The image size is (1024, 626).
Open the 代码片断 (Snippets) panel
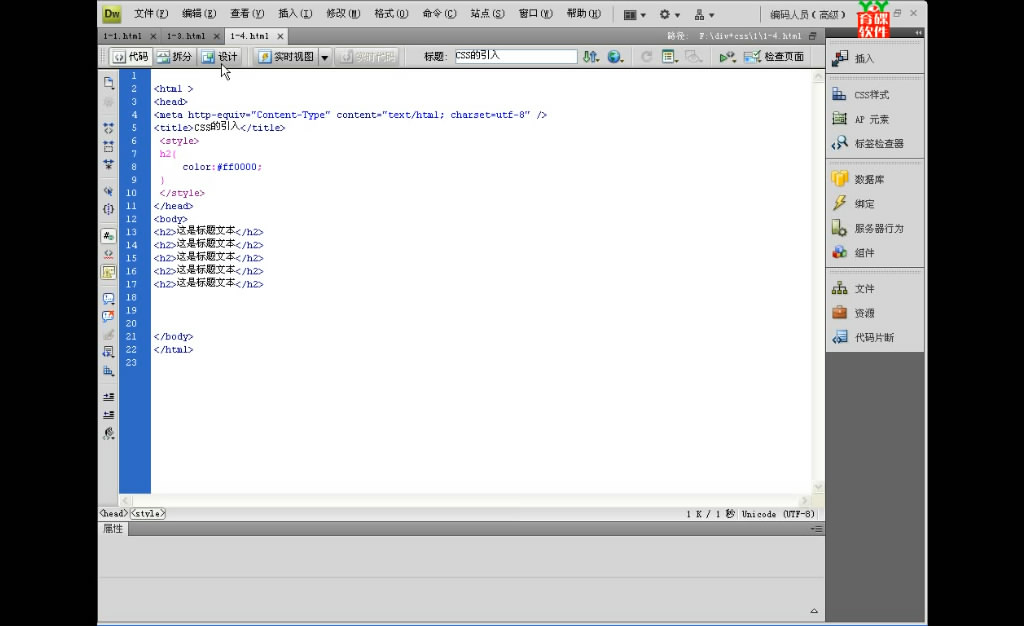(x=874, y=337)
